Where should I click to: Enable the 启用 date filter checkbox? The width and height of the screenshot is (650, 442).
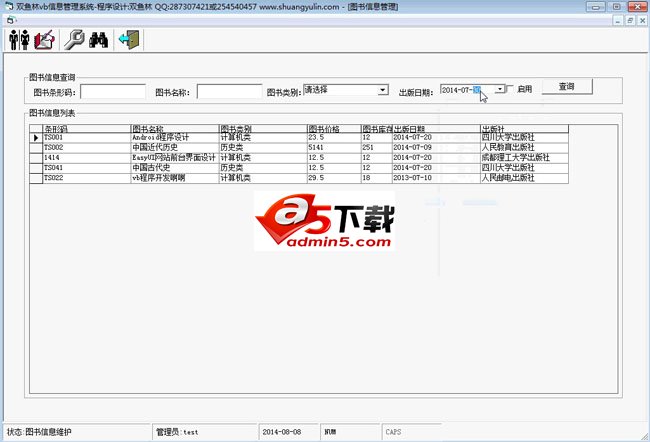pyautogui.click(x=510, y=89)
